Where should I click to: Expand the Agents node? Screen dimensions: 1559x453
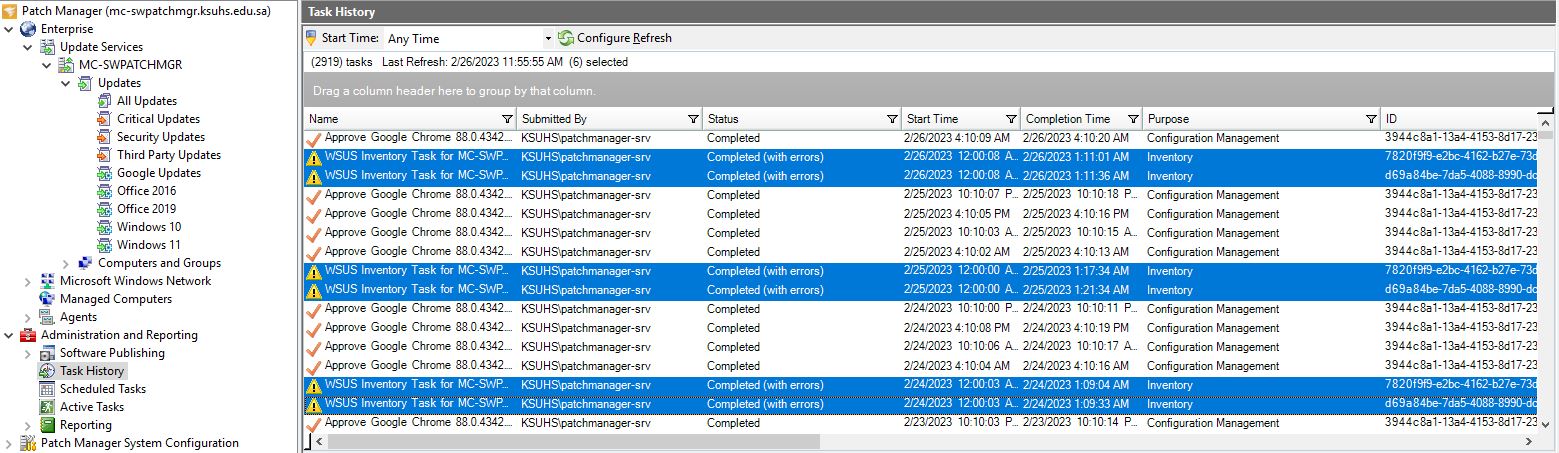coord(28,317)
